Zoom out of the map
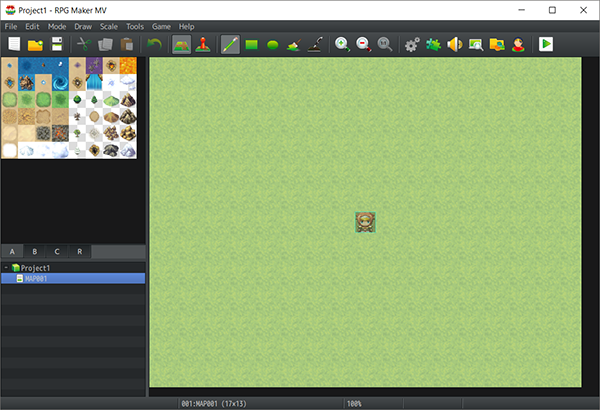The height and width of the screenshot is (410, 600). click(364, 44)
